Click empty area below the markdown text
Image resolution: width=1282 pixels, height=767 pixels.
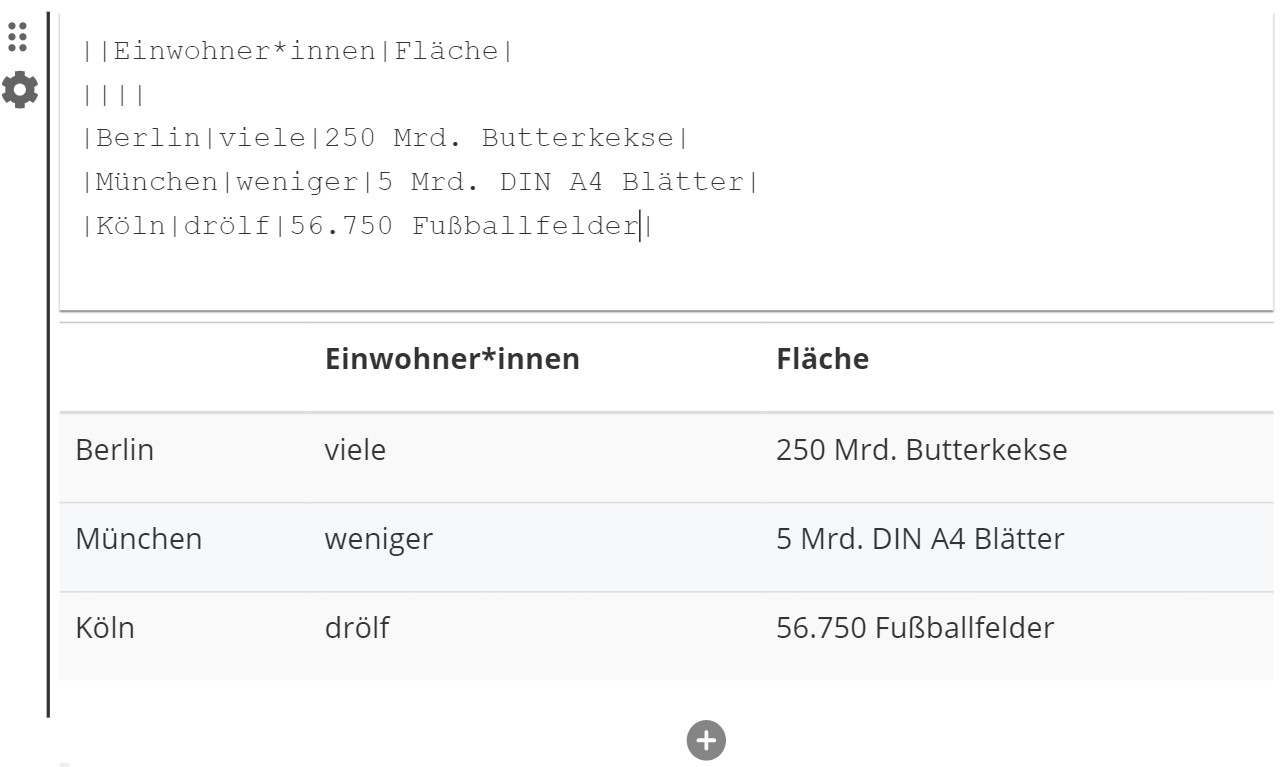(665, 276)
